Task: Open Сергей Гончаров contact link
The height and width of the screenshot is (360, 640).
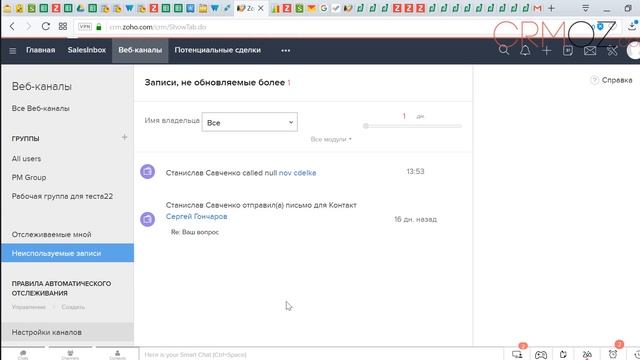Action: [x=196, y=216]
